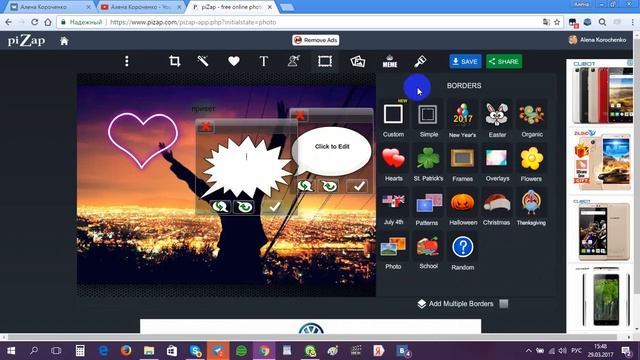Image resolution: width=640 pixels, height=360 pixels.
Task: Click the top CUBOT phone advertisement
Action: tap(602, 92)
